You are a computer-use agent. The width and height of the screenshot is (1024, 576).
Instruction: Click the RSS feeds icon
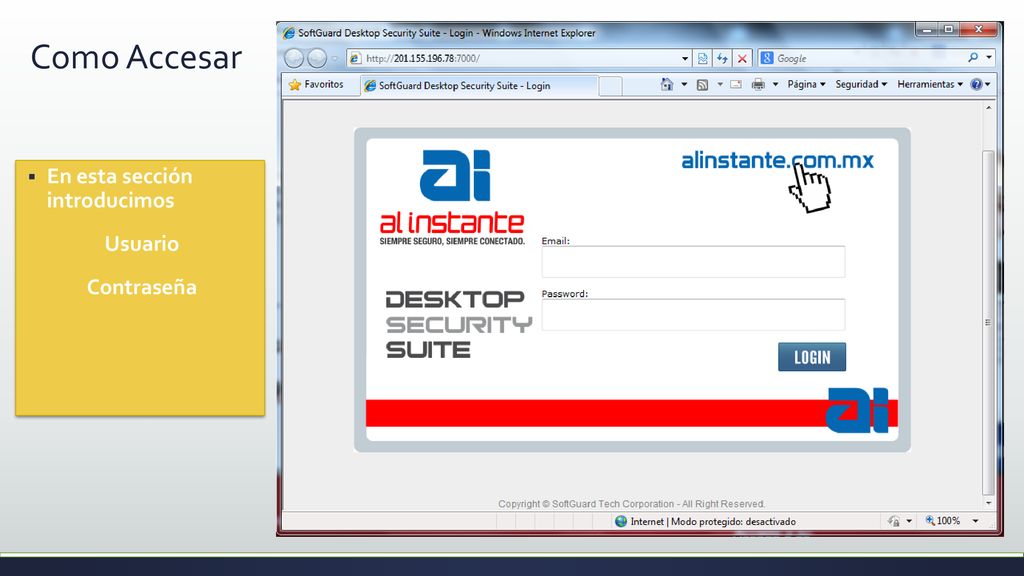coord(702,84)
